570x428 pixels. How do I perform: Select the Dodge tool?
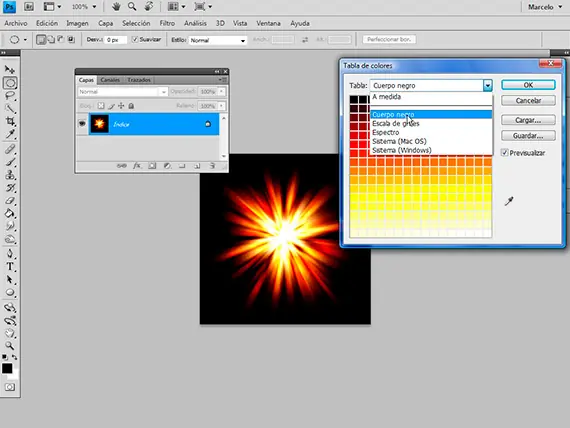(x=10, y=239)
